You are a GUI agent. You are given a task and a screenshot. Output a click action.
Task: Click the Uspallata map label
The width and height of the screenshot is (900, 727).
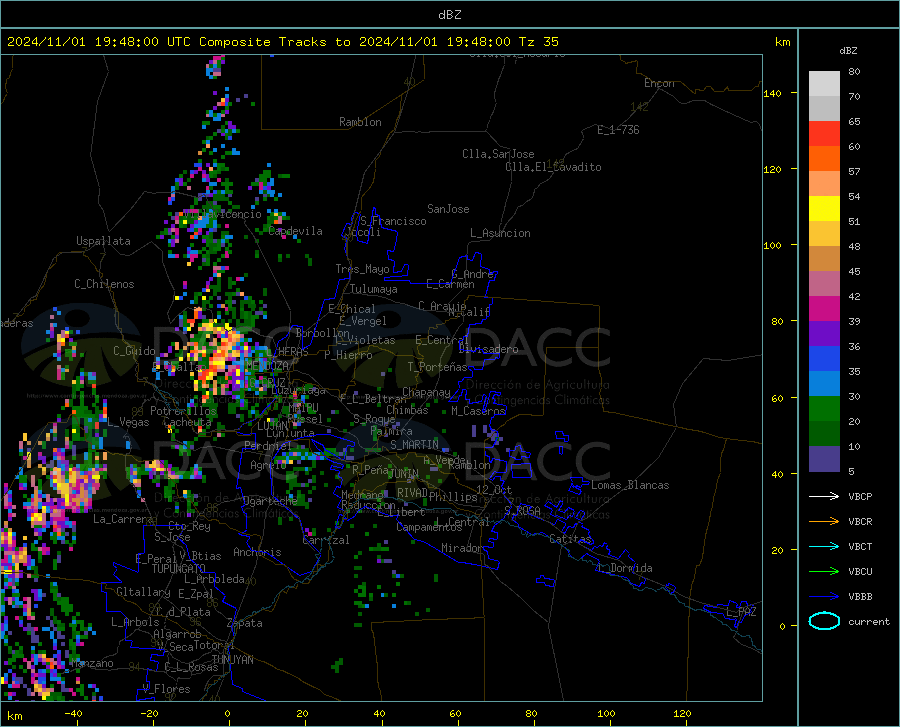[x=103, y=241]
